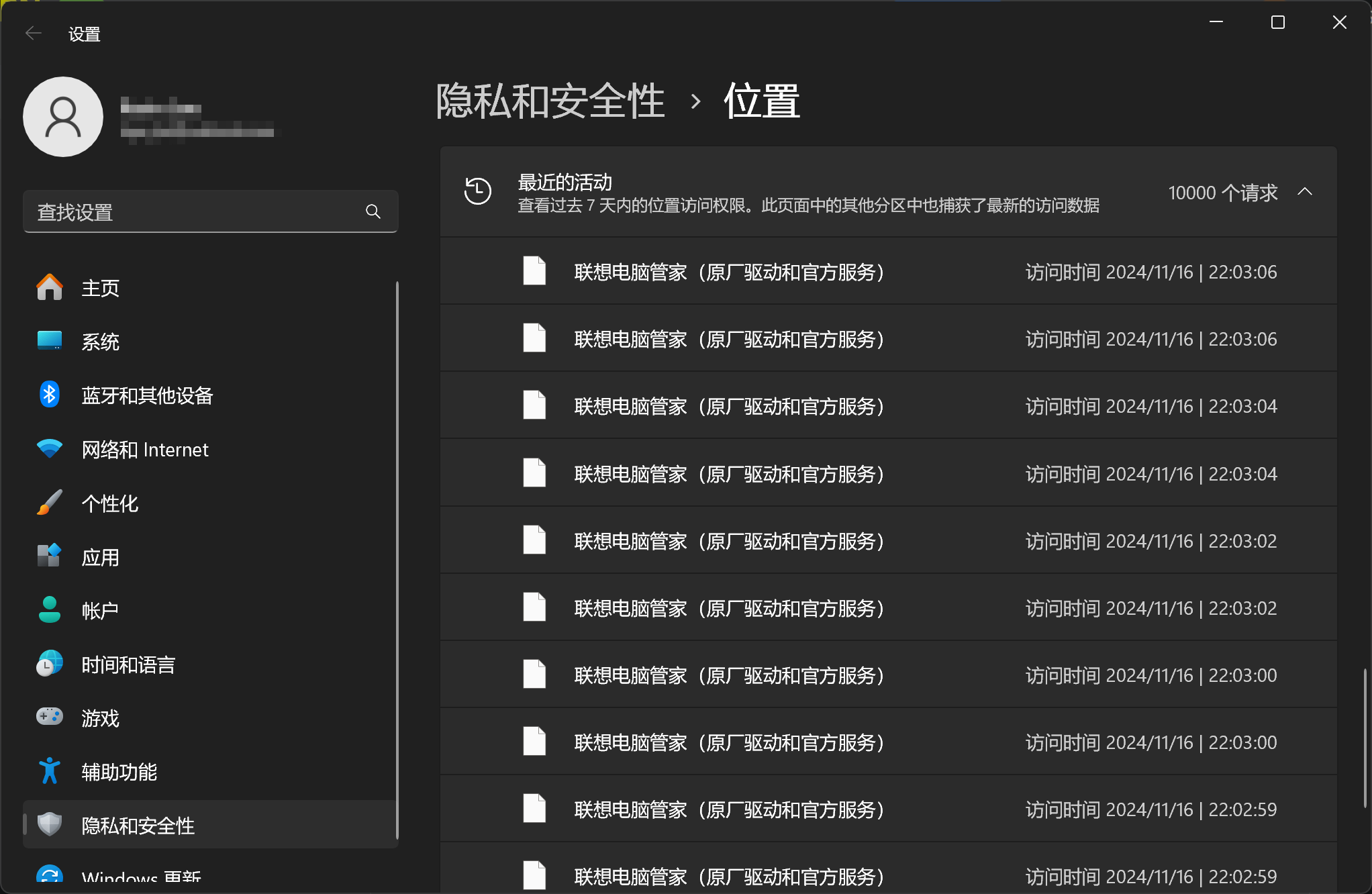Open Windows 更新 sync icon
Viewport: 1372px width, 894px height.
[50, 875]
